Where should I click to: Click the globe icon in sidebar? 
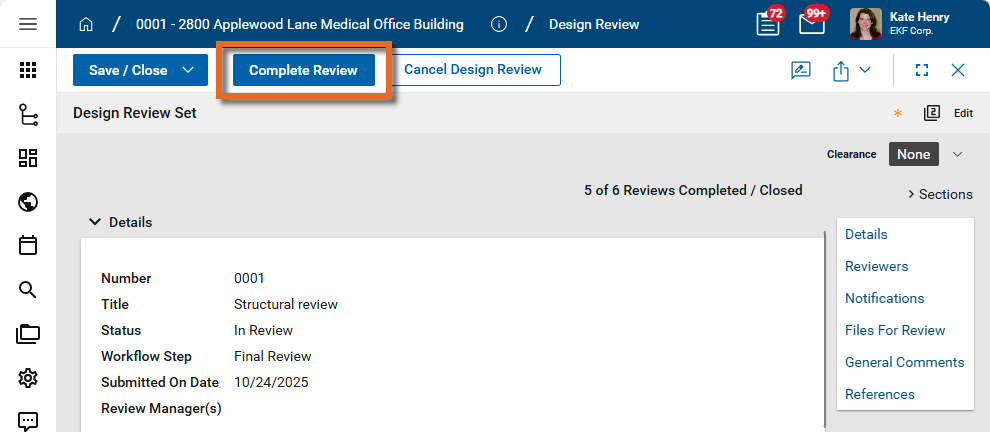[x=28, y=202]
